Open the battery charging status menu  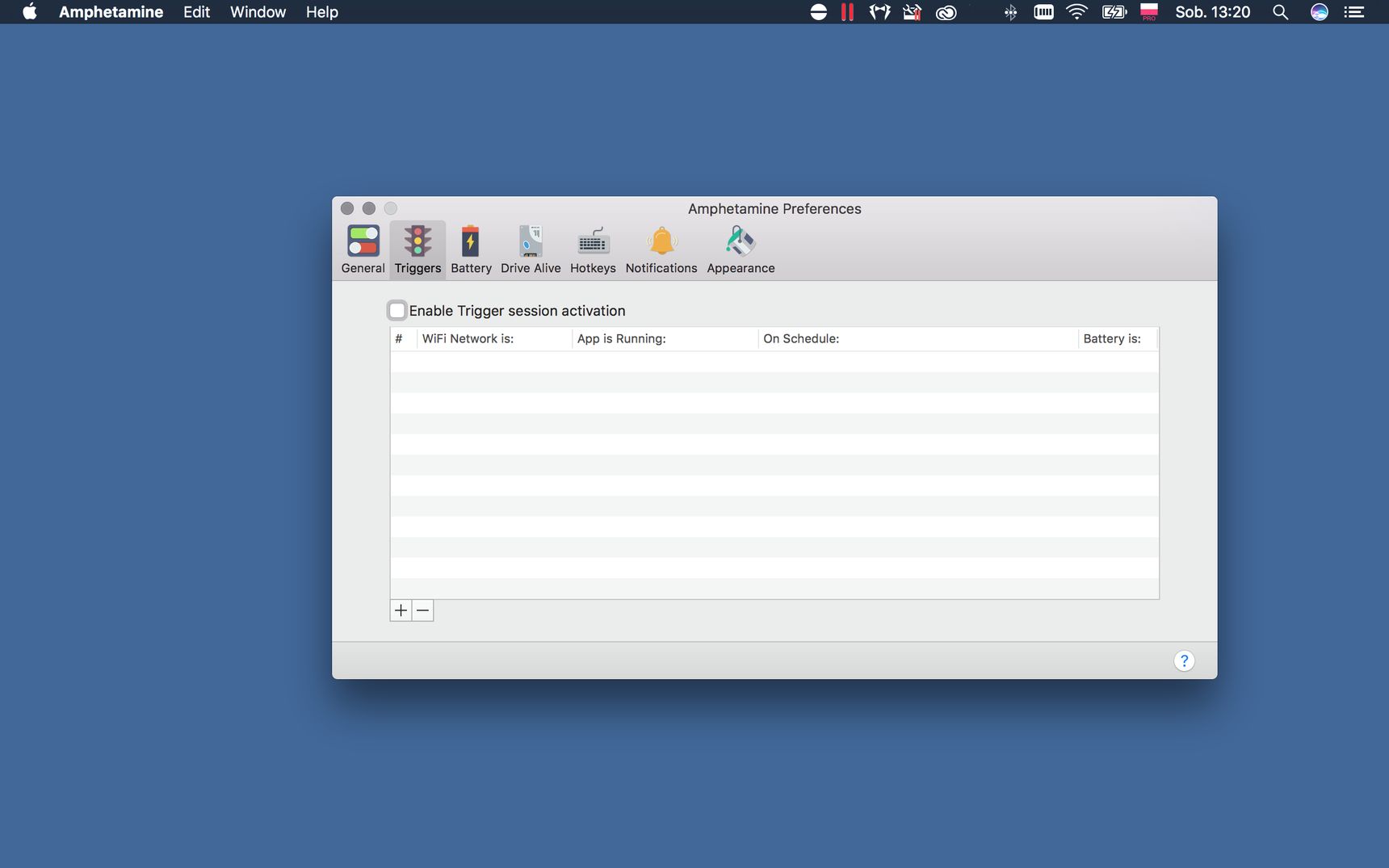click(x=1114, y=12)
